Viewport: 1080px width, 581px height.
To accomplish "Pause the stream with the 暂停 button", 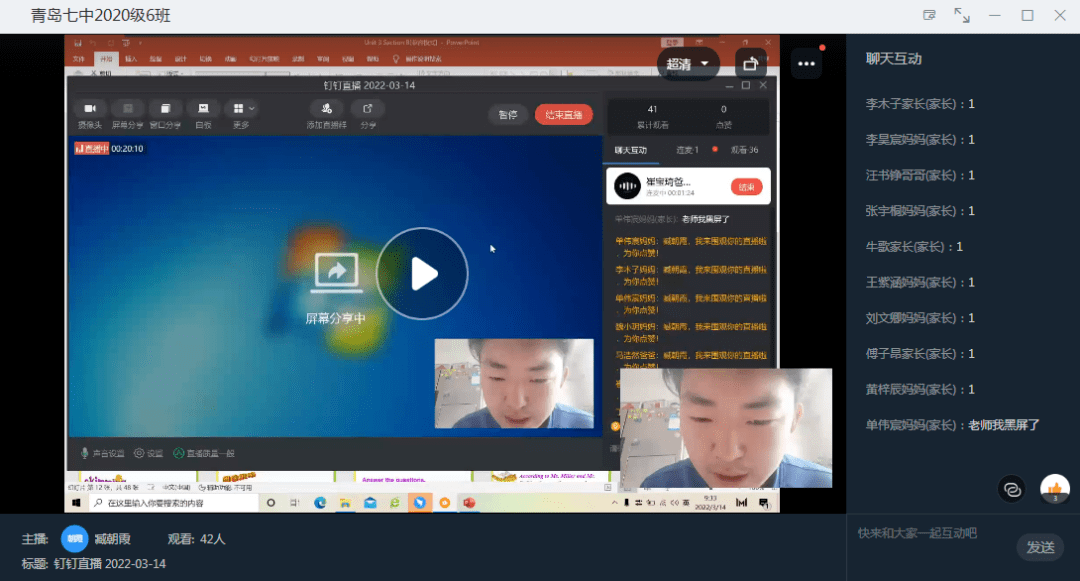I will [508, 114].
